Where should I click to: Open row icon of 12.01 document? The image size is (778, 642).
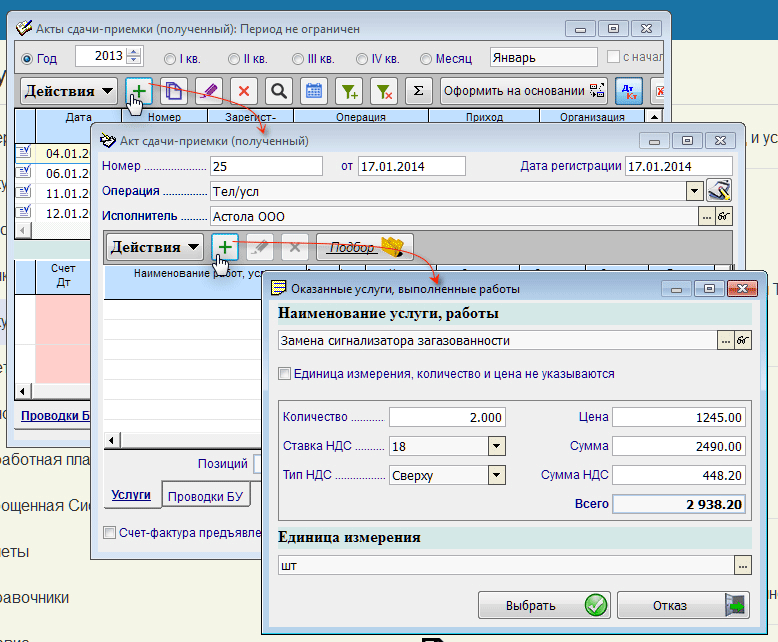[23, 212]
